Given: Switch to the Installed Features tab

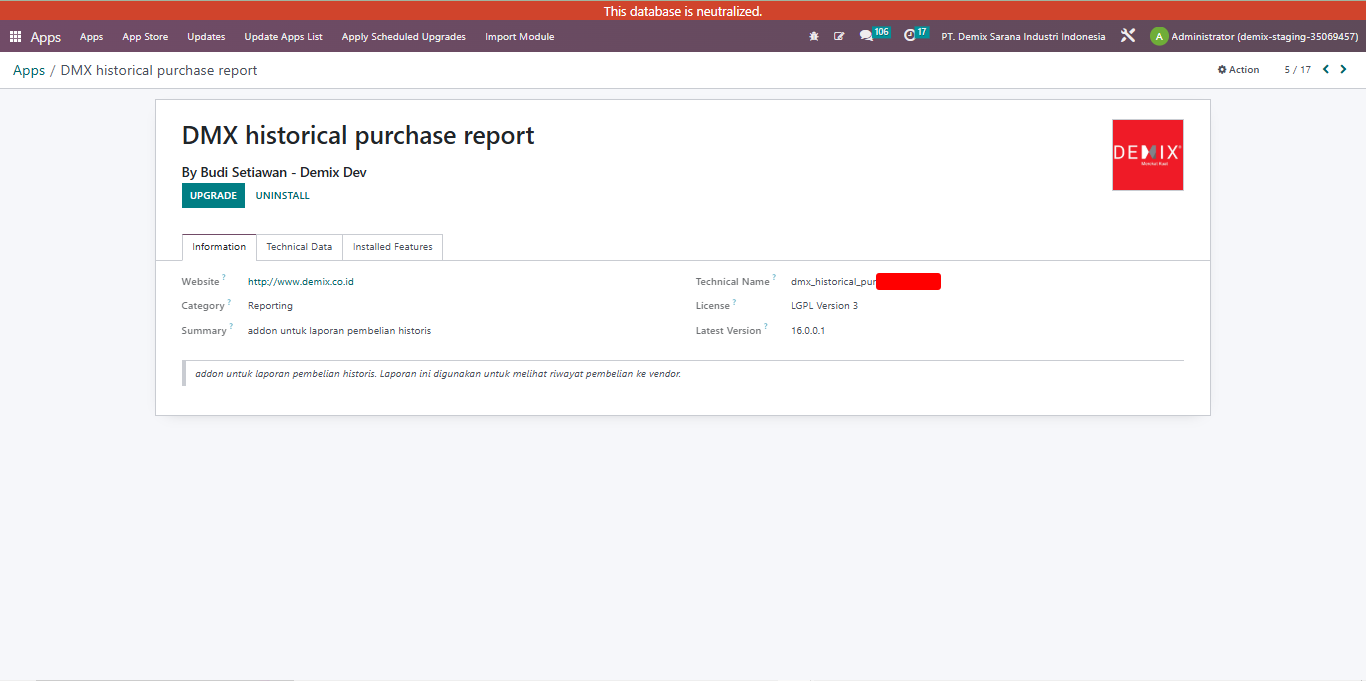Looking at the screenshot, I should click(x=392, y=247).
